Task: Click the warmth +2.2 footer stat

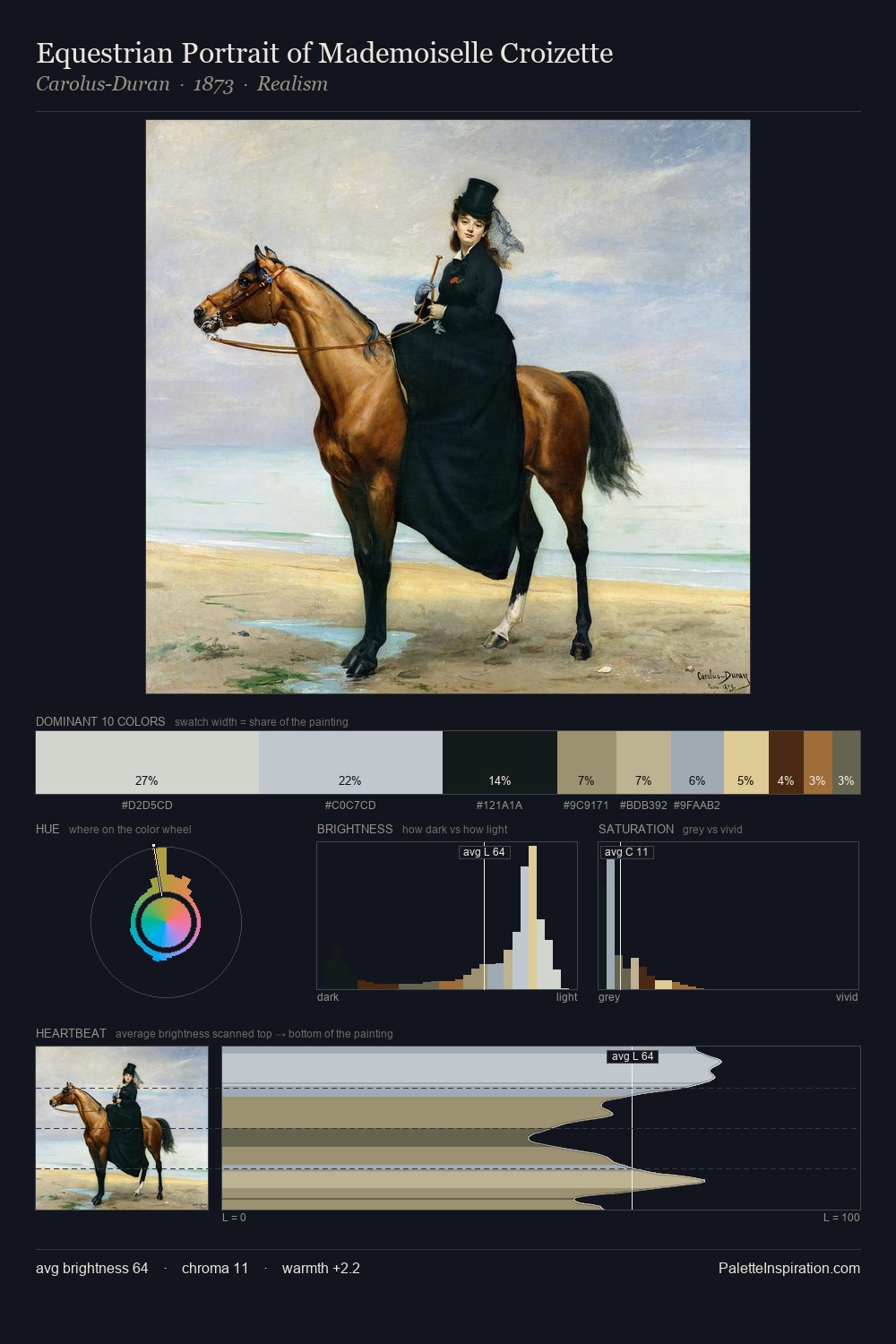Action: [x=321, y=1268]
